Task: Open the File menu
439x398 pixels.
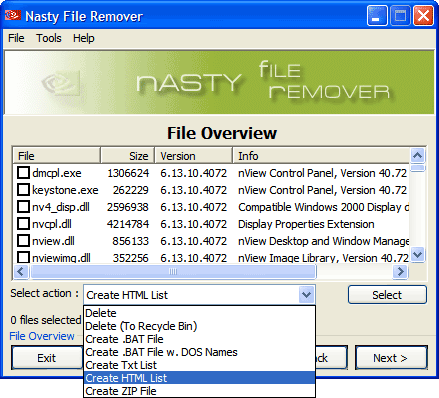Action: coord(16,38)
